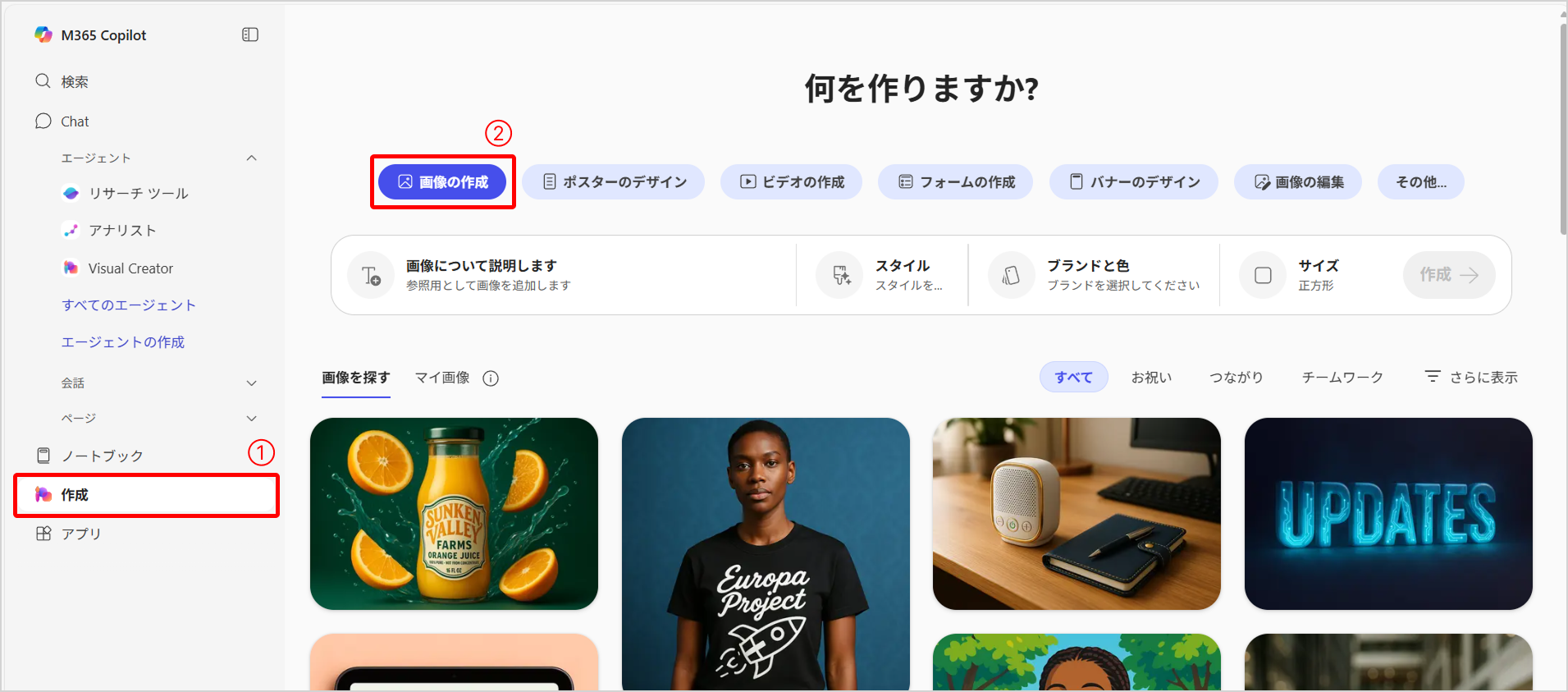Open the desk speaker and notebook thumbnail
Screen dimensions: 1568x692
[1077, 514]
